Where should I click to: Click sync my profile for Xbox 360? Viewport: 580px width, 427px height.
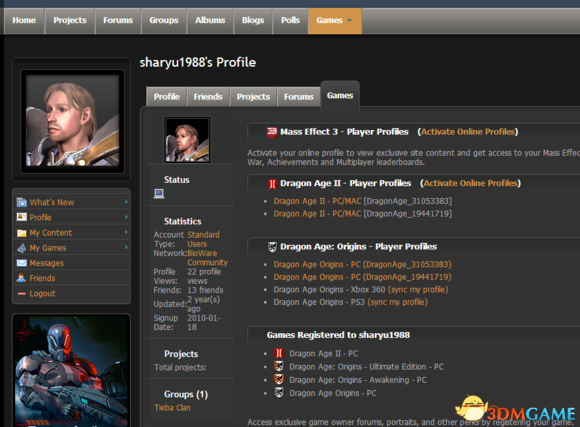pyautogui.click(x=418, y=290)
